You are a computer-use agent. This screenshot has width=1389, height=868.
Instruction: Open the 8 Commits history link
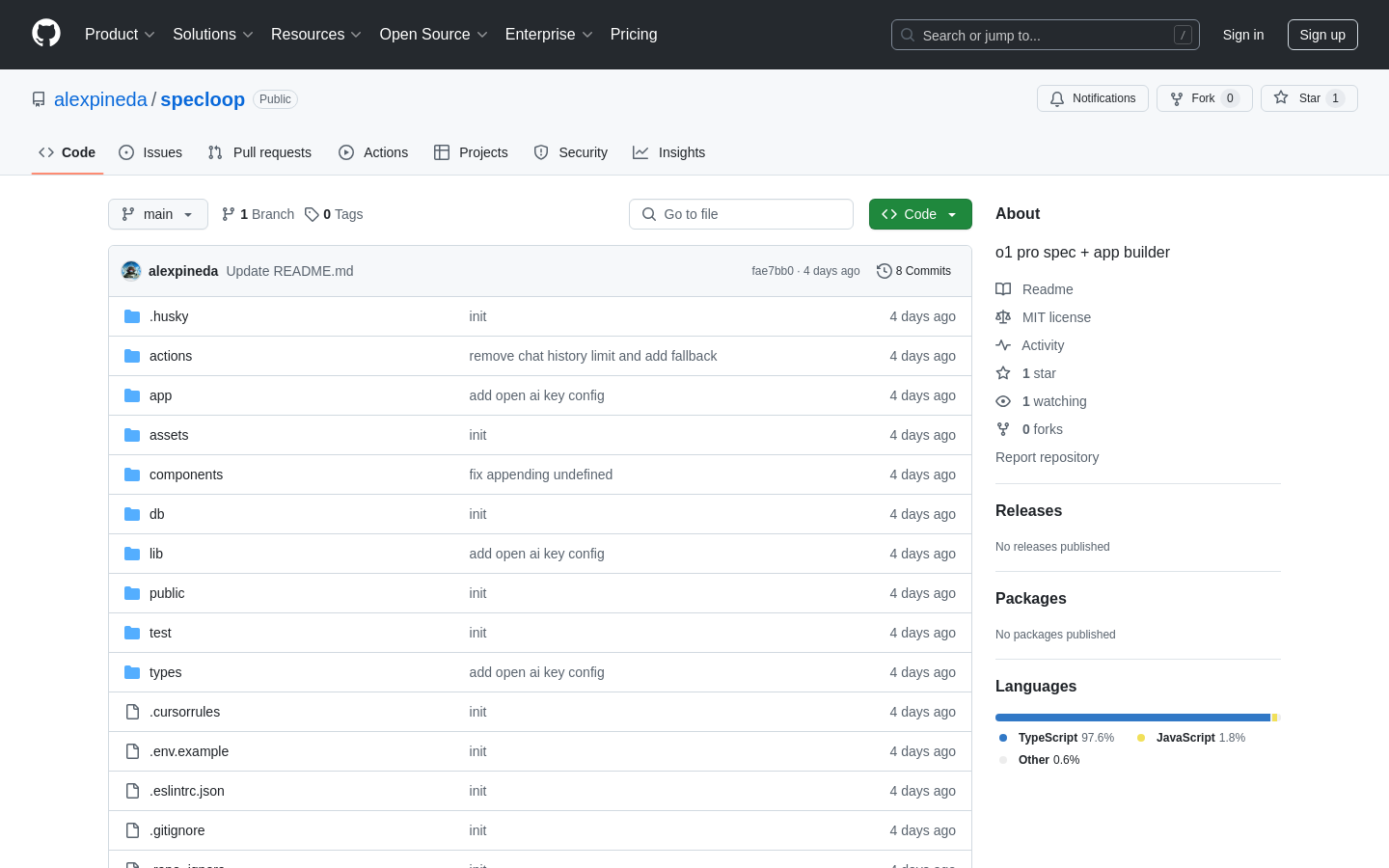coord(913,271)
